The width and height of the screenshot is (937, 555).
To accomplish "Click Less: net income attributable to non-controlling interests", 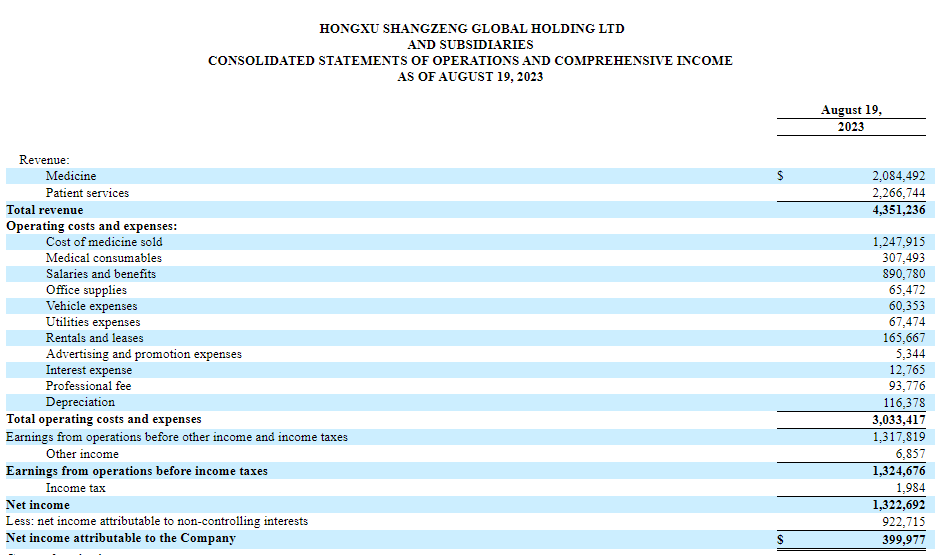I will pyautogui.click(x=157, y=522).
